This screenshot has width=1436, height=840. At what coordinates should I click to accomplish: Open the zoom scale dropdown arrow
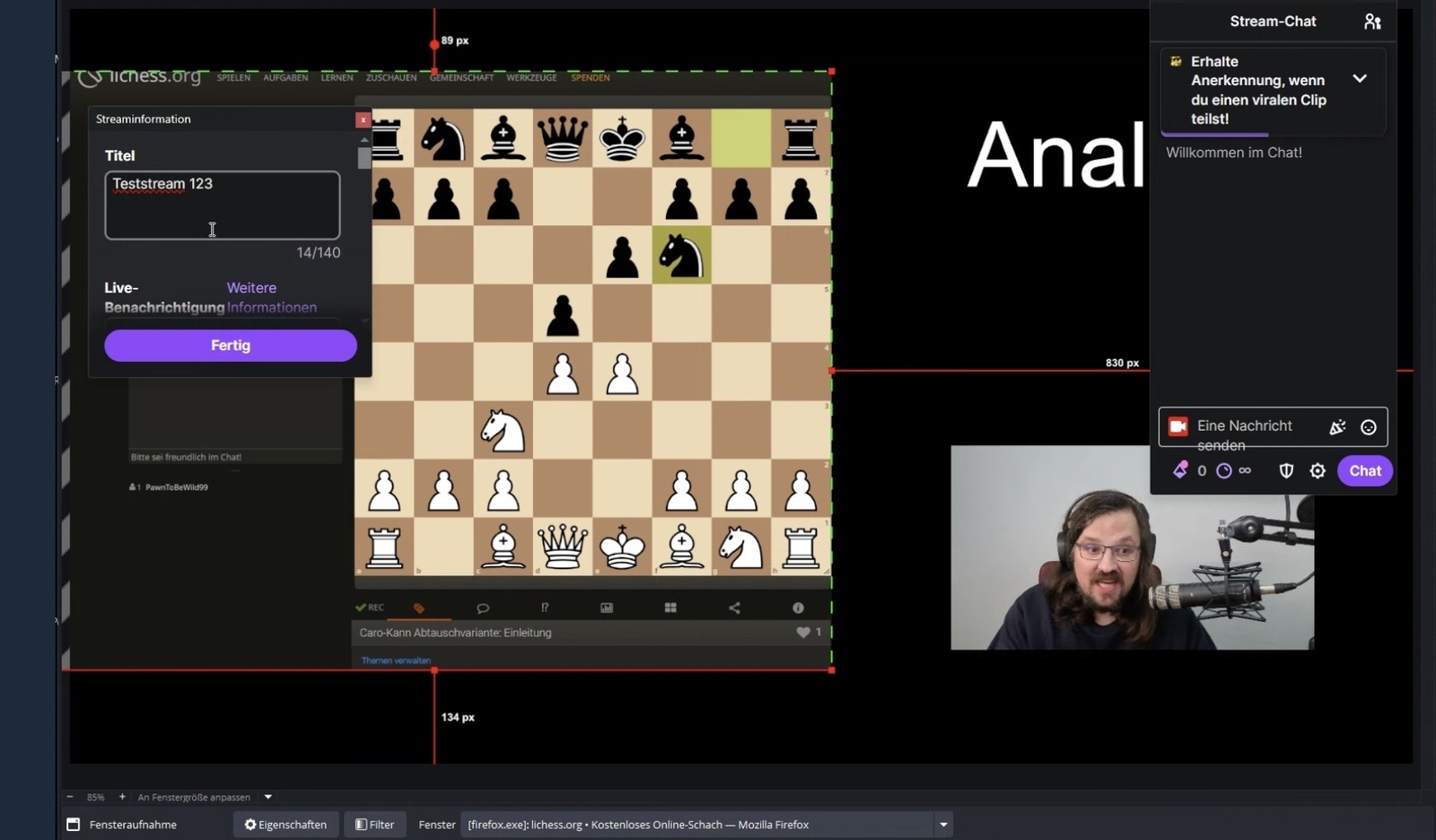[x=267, y=797]
